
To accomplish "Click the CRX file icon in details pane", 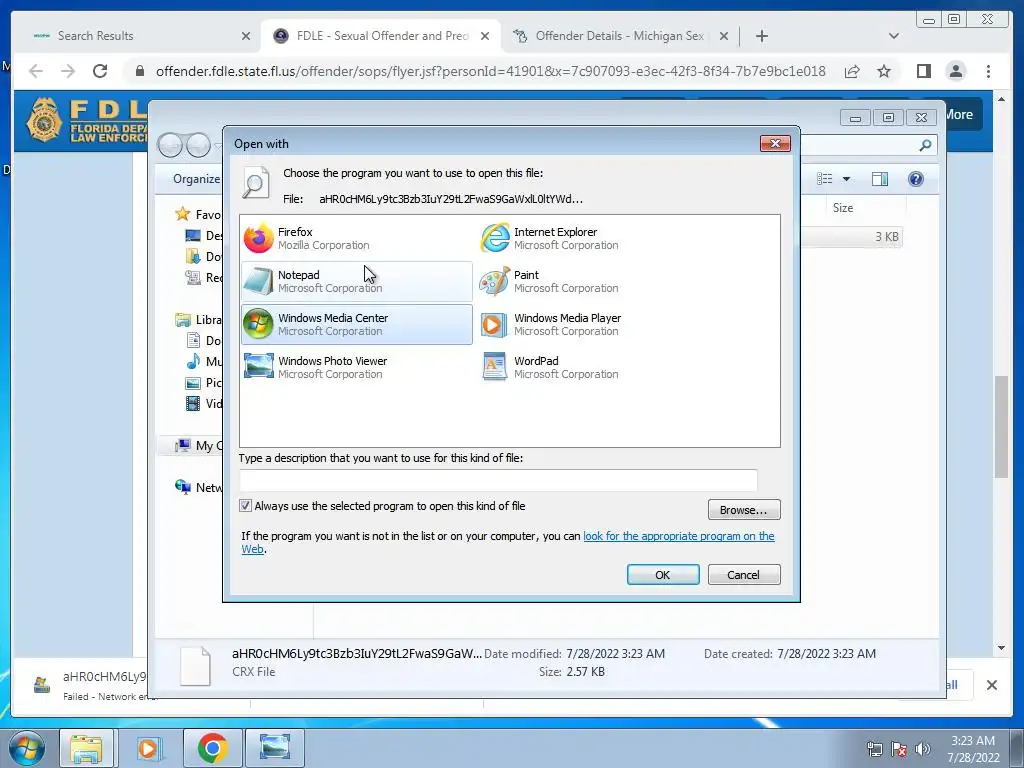I will tap(195, 666).
